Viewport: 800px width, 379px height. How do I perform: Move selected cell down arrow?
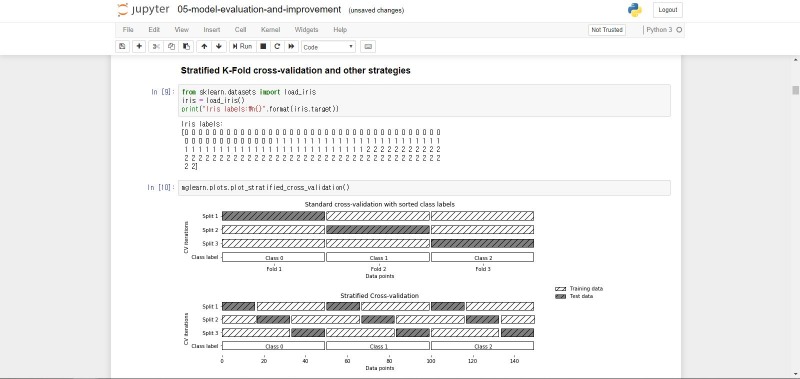point(219,46)
